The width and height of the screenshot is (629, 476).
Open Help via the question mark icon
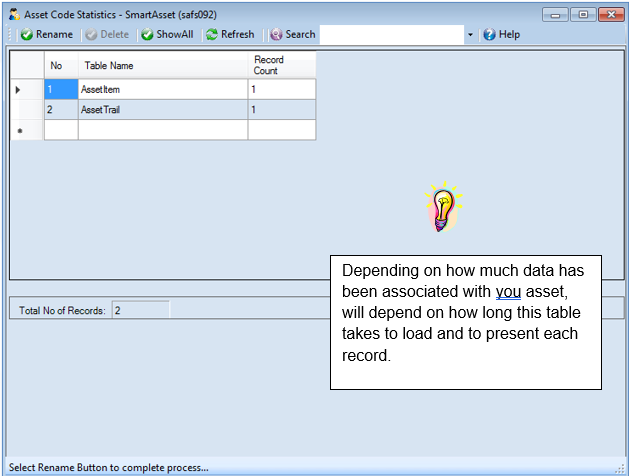(489, 35)
